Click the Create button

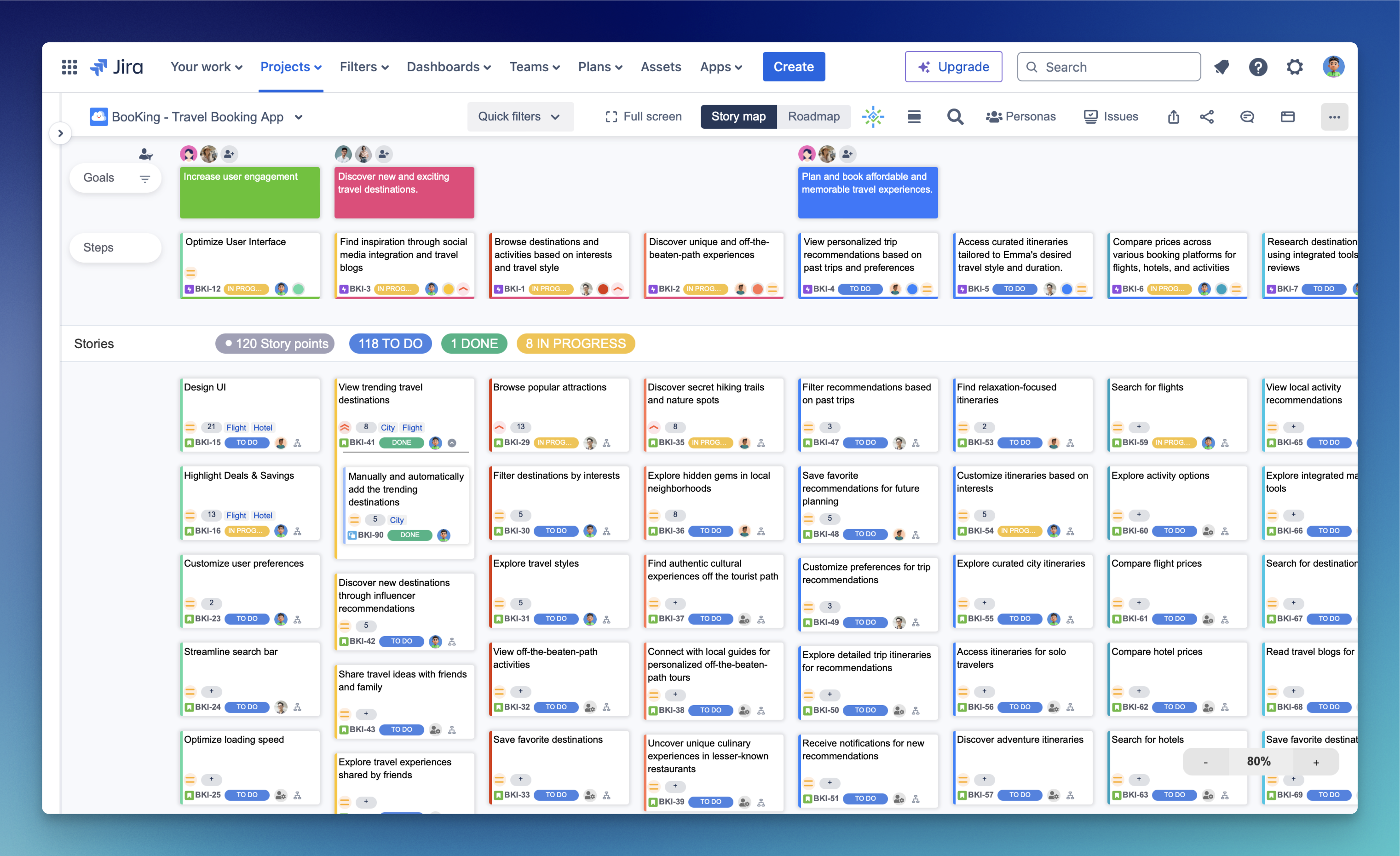click(793, 66)
